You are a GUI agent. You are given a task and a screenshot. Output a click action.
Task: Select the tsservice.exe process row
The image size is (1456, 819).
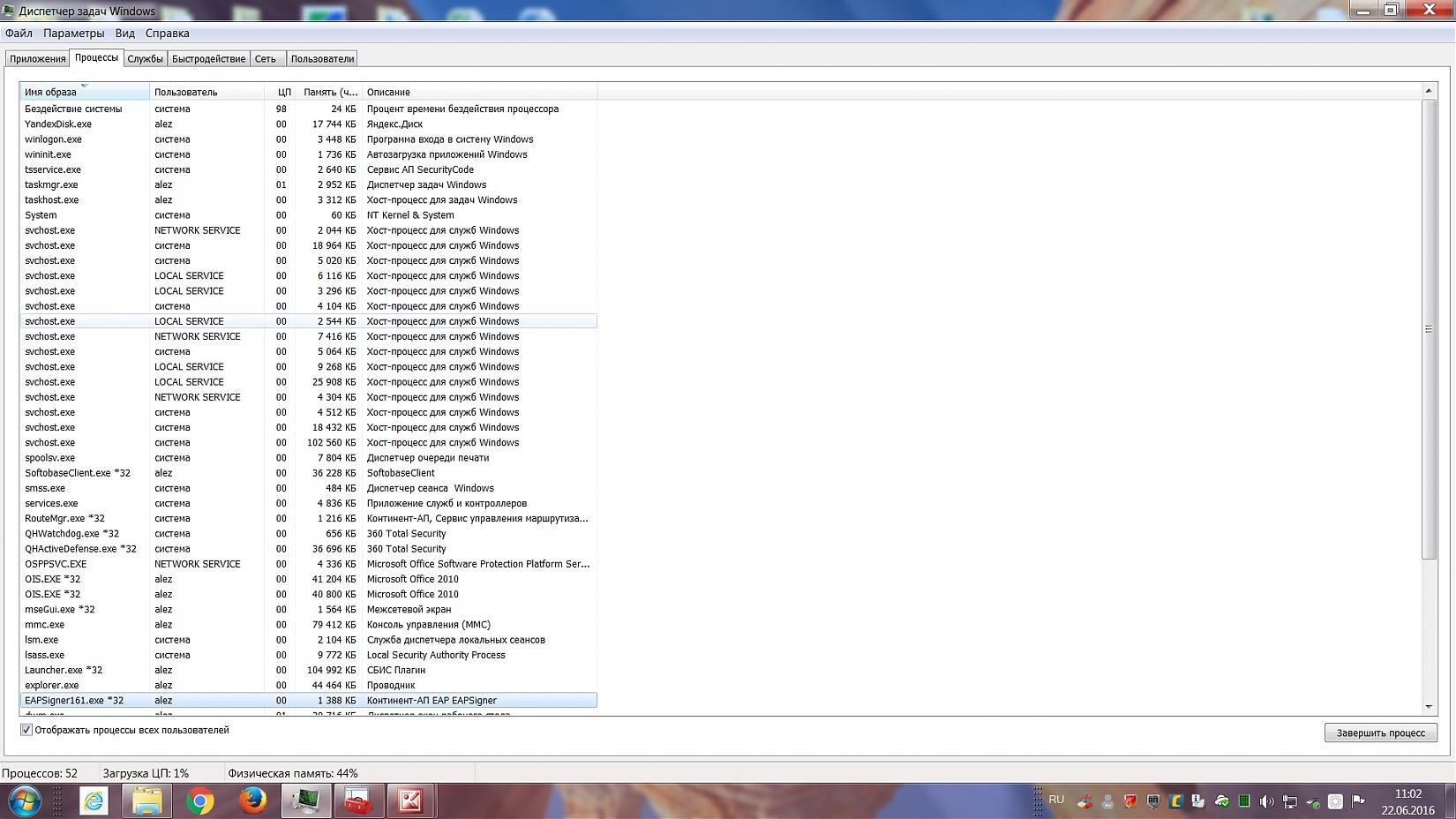click(x=309, y=169)
